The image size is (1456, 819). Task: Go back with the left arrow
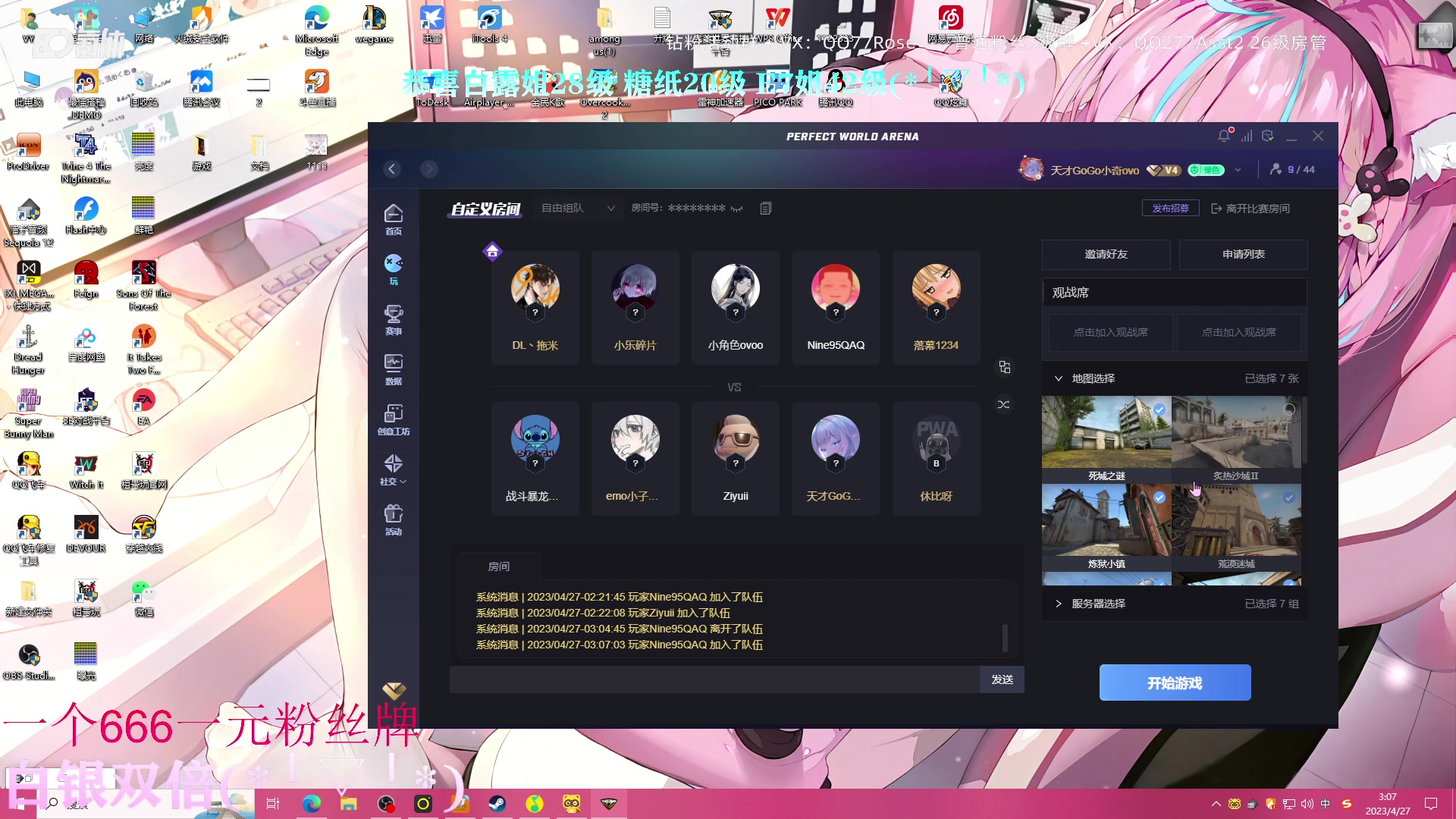pyautogui.click(x=392, y=169)
